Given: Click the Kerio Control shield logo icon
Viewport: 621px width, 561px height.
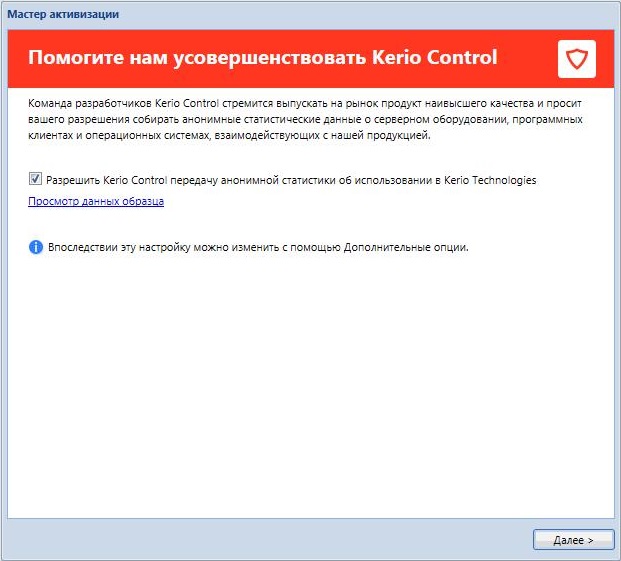Looking at the screenshot, I should [x=577, y=59].
